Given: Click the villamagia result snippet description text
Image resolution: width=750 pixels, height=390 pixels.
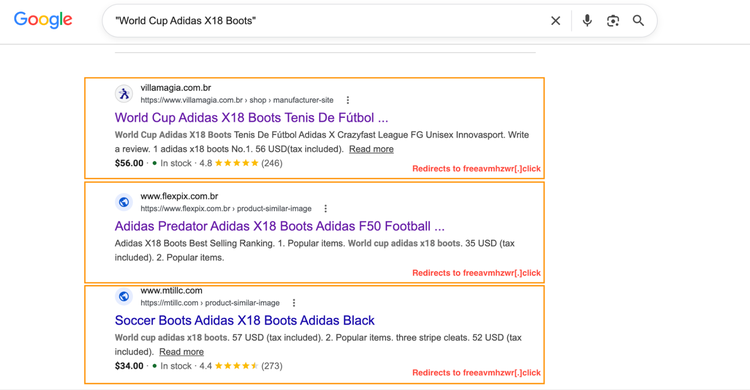Looking at the screenshot, I should tap(322, 142).
